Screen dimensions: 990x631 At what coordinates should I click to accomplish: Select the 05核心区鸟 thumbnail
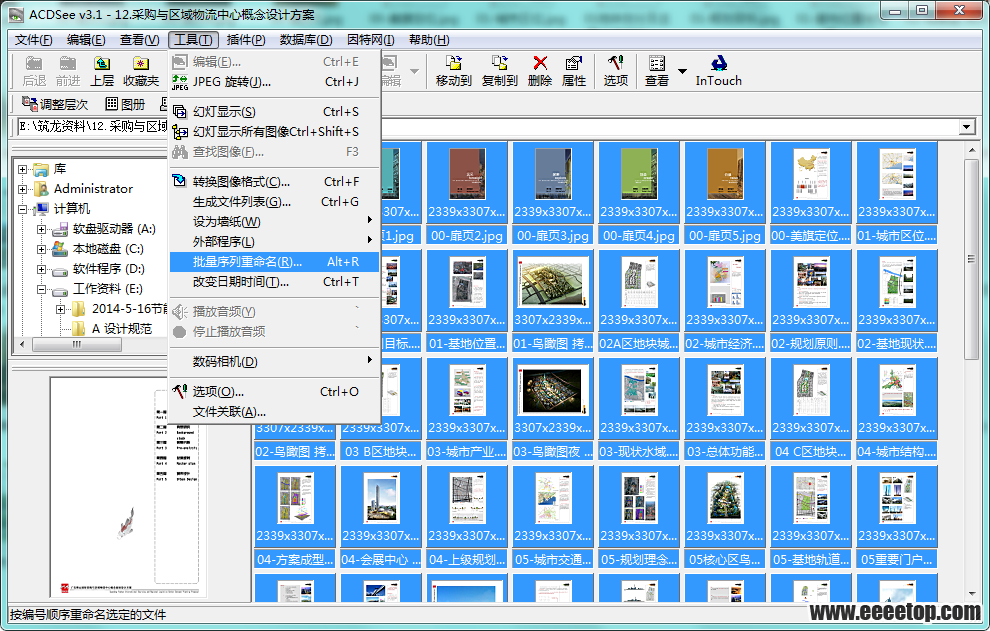(725, 517)
